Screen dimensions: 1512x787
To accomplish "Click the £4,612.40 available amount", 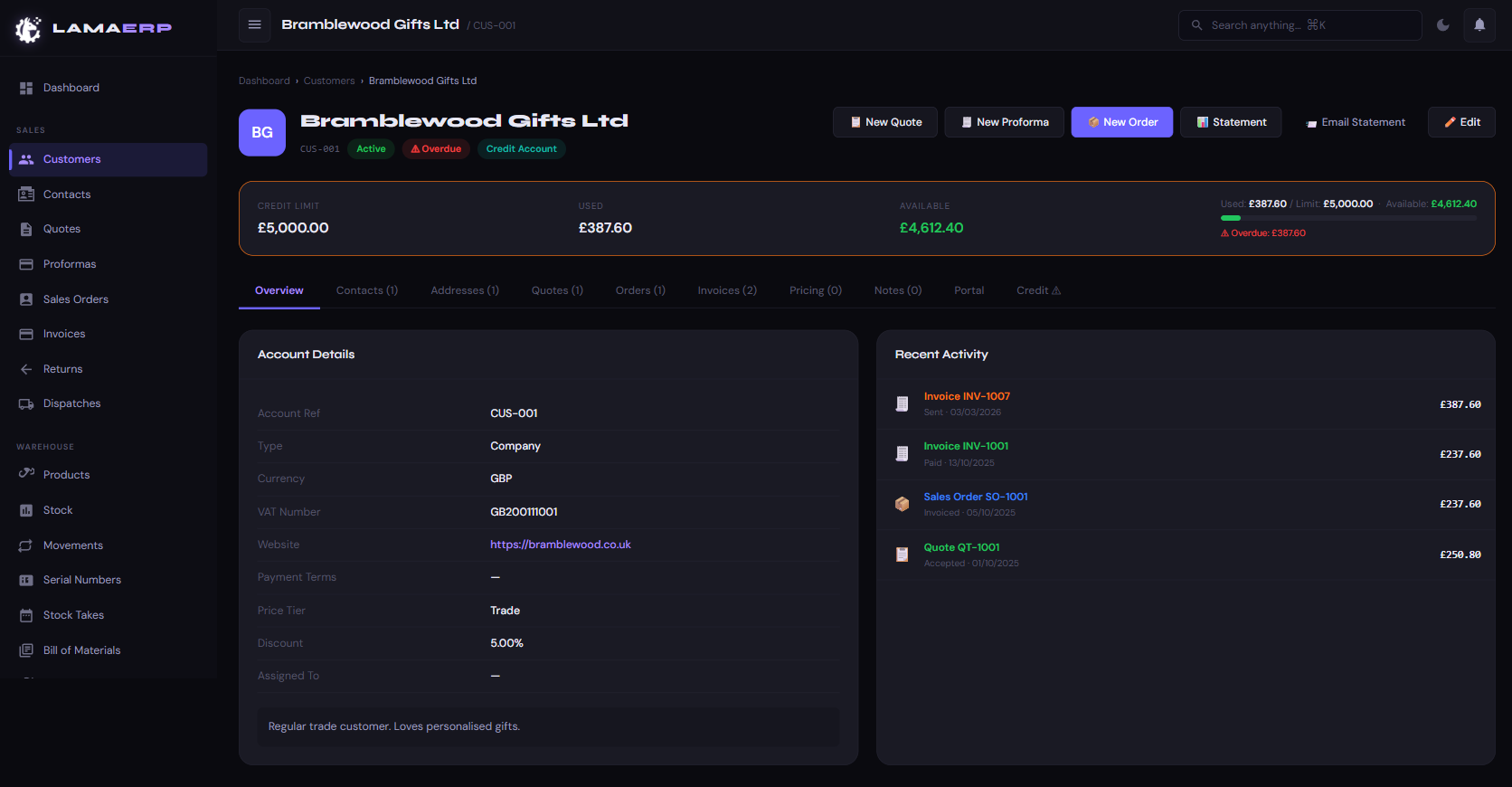I will coord(931,228).
